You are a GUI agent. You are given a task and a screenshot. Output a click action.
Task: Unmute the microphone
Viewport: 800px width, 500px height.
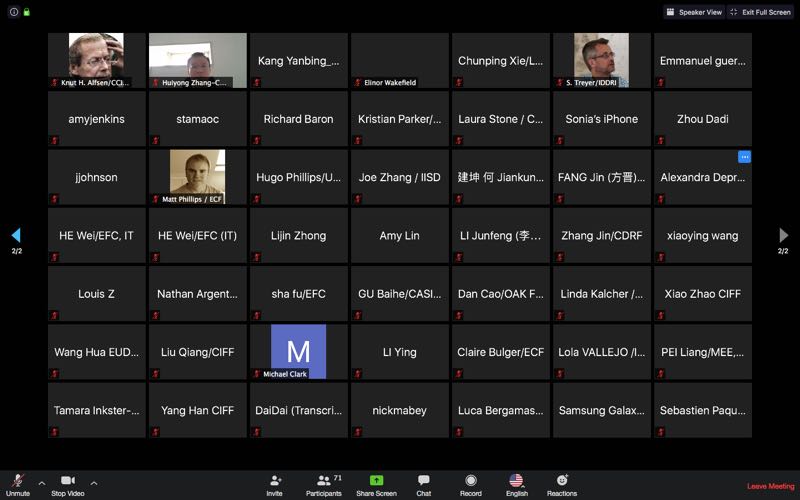coord(17,484)
